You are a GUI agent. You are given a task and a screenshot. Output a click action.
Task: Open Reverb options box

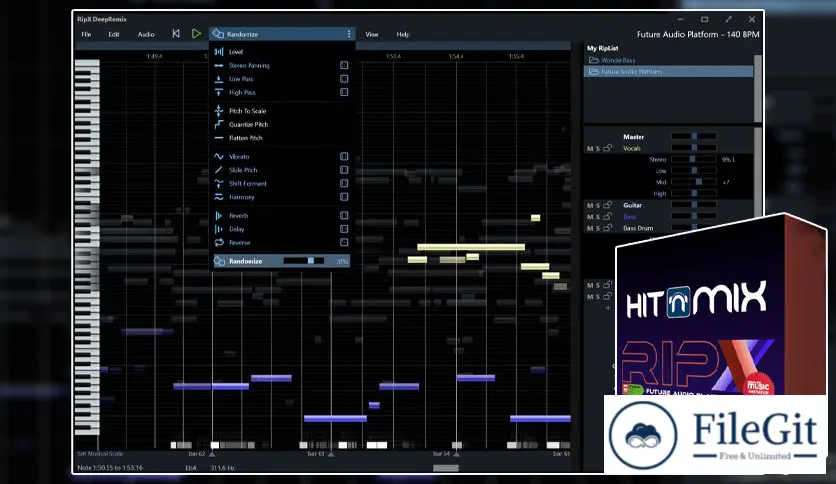point(344,215)
